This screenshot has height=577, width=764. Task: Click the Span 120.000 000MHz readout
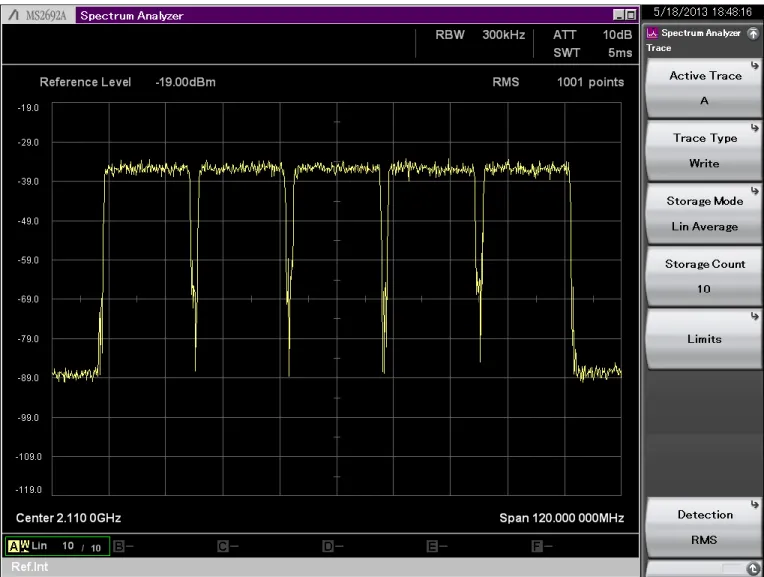click(x=561, y=518)
